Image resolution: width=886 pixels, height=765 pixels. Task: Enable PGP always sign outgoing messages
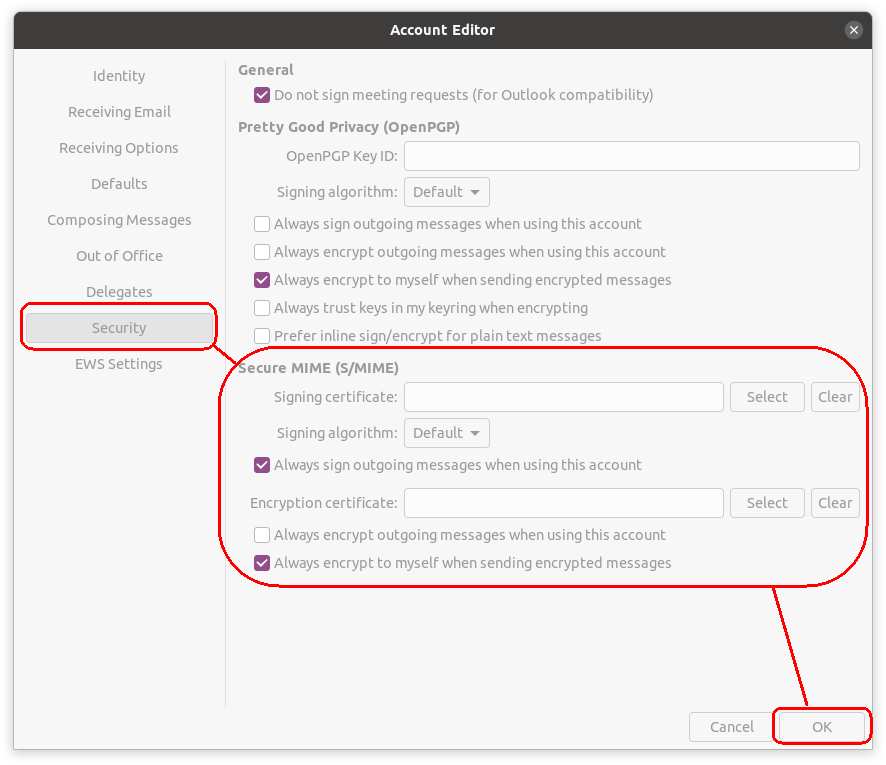click(x=262, y=224)
